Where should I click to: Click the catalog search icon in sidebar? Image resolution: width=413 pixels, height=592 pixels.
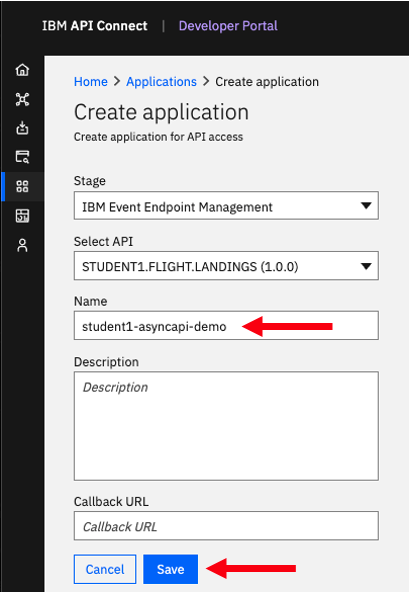(22, 157)
